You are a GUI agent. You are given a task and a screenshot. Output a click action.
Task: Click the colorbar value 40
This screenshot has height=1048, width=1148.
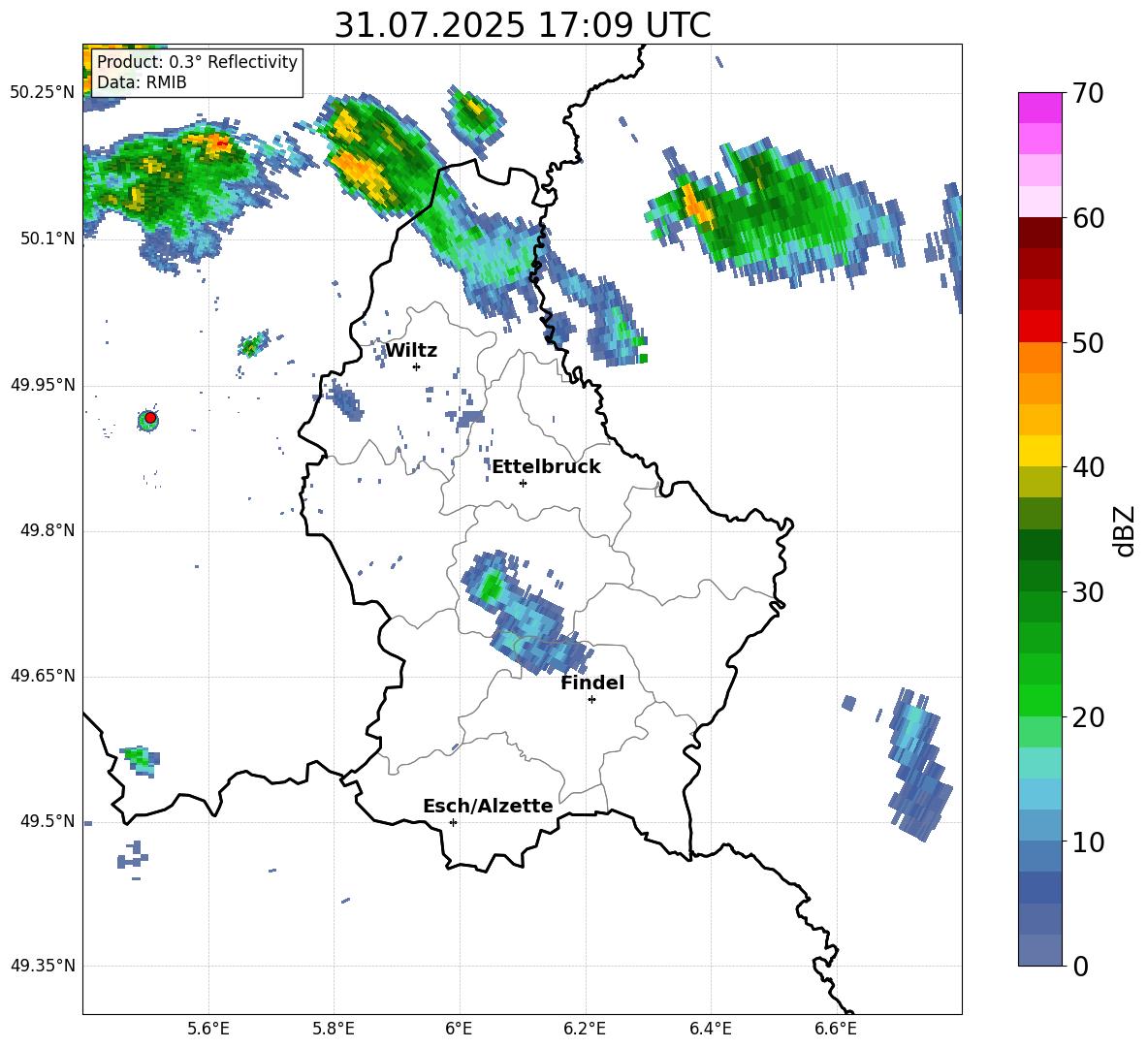tap(1088, 467)
